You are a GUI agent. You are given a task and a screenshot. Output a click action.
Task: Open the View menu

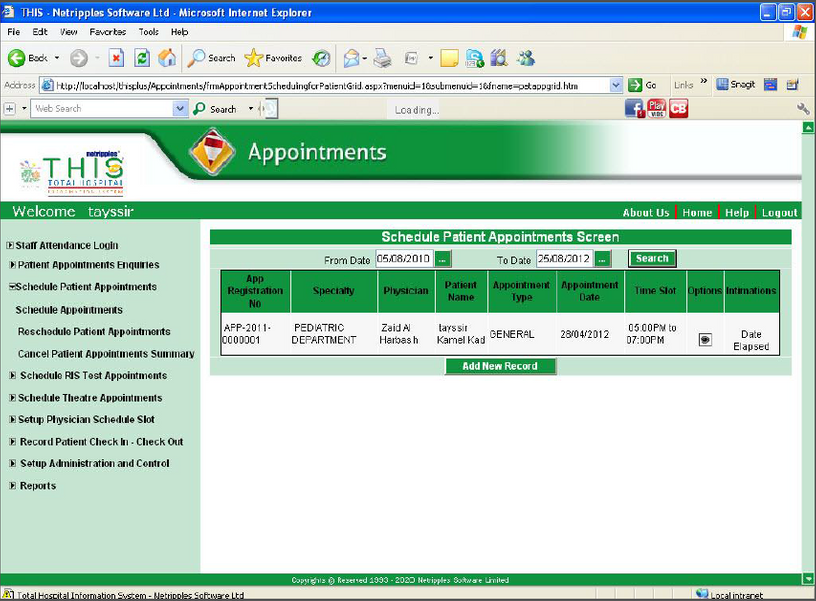pos(68,32)
